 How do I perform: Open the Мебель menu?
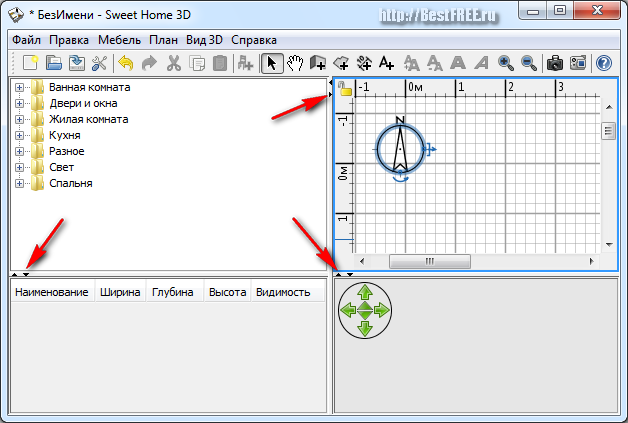point(119,40)
